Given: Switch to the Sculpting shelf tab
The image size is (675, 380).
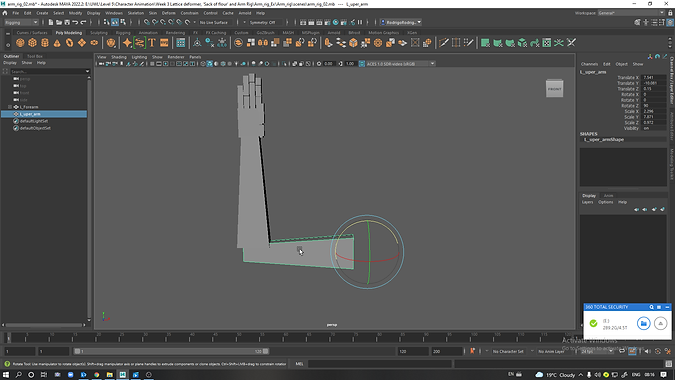Looking at the screenshot, I should click(x=99, y=33).
